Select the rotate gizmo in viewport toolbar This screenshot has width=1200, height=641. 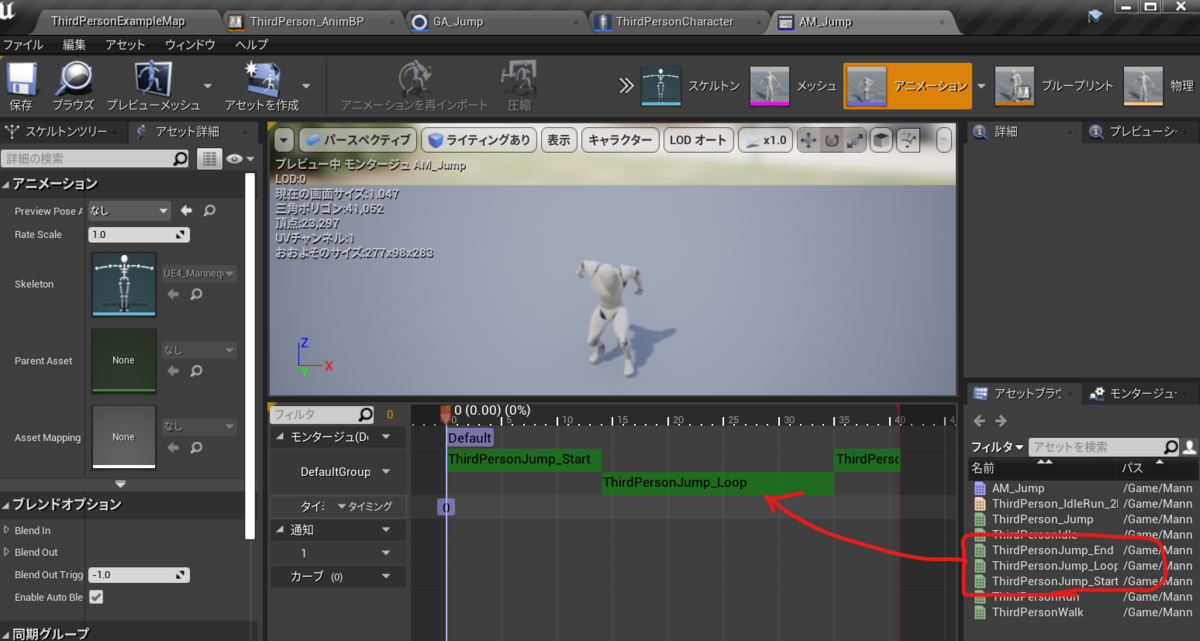(x=832, y=141)
